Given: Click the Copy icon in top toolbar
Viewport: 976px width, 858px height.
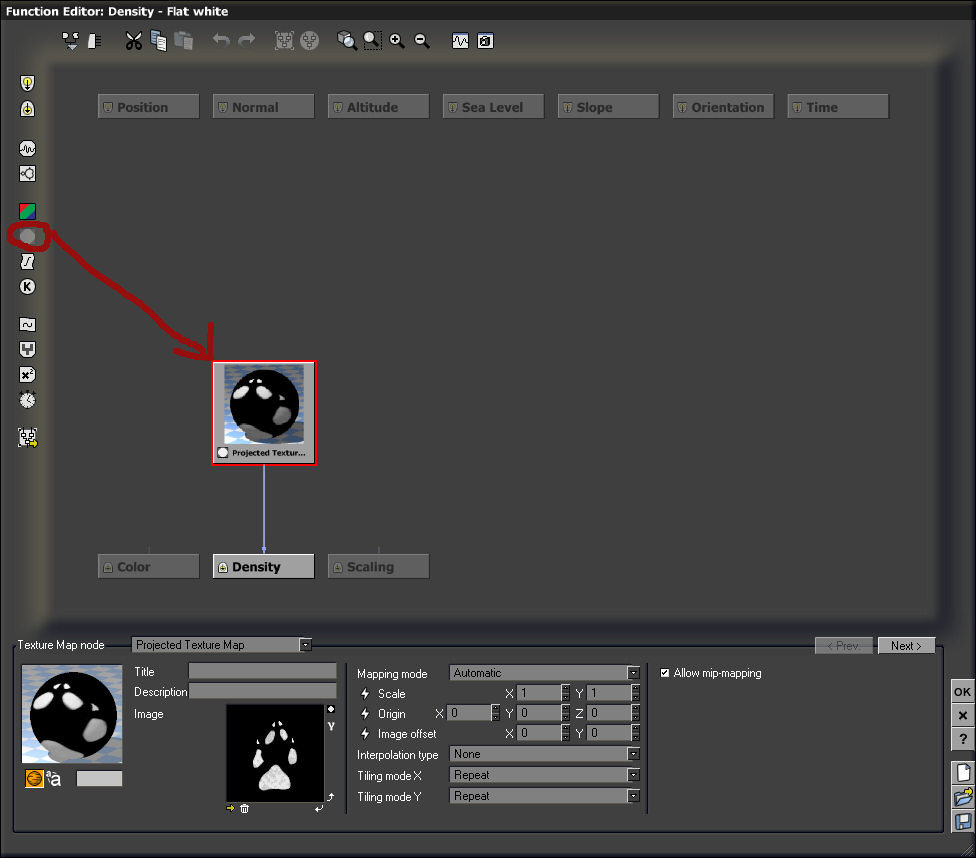Looking at the screenshot, I should 159,41.
